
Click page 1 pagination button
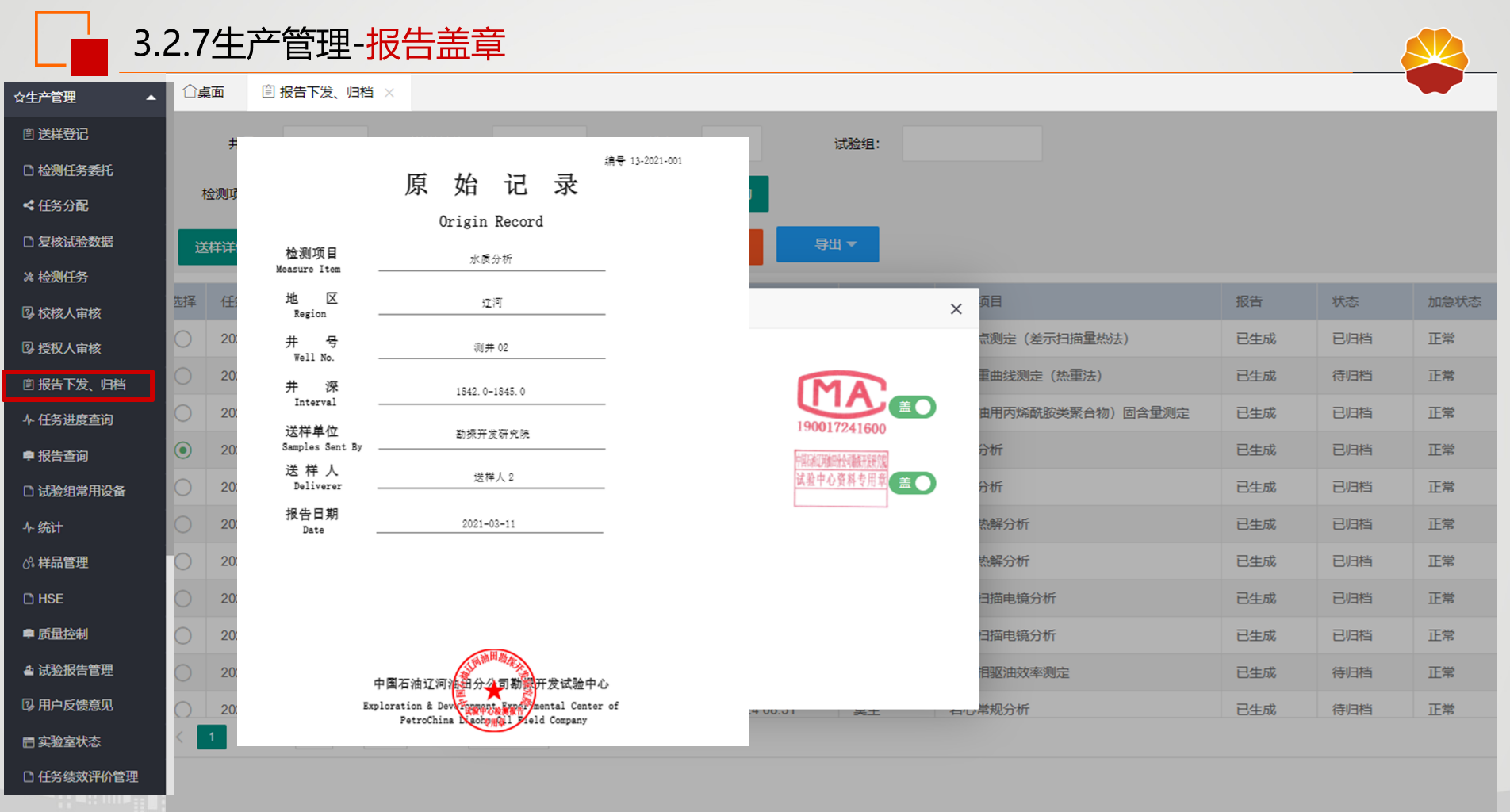click(x=212, y=737)
